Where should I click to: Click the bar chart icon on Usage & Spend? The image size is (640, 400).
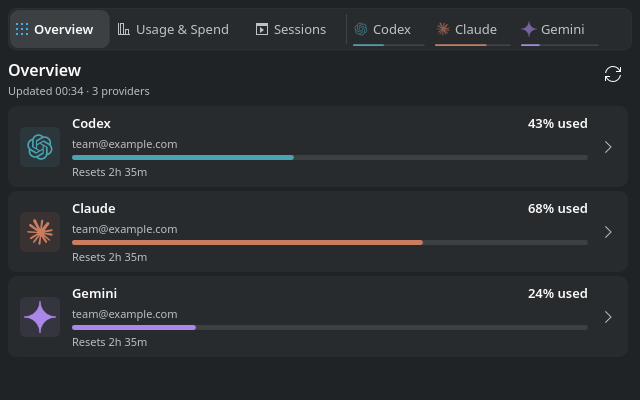(x=124, y=29)
